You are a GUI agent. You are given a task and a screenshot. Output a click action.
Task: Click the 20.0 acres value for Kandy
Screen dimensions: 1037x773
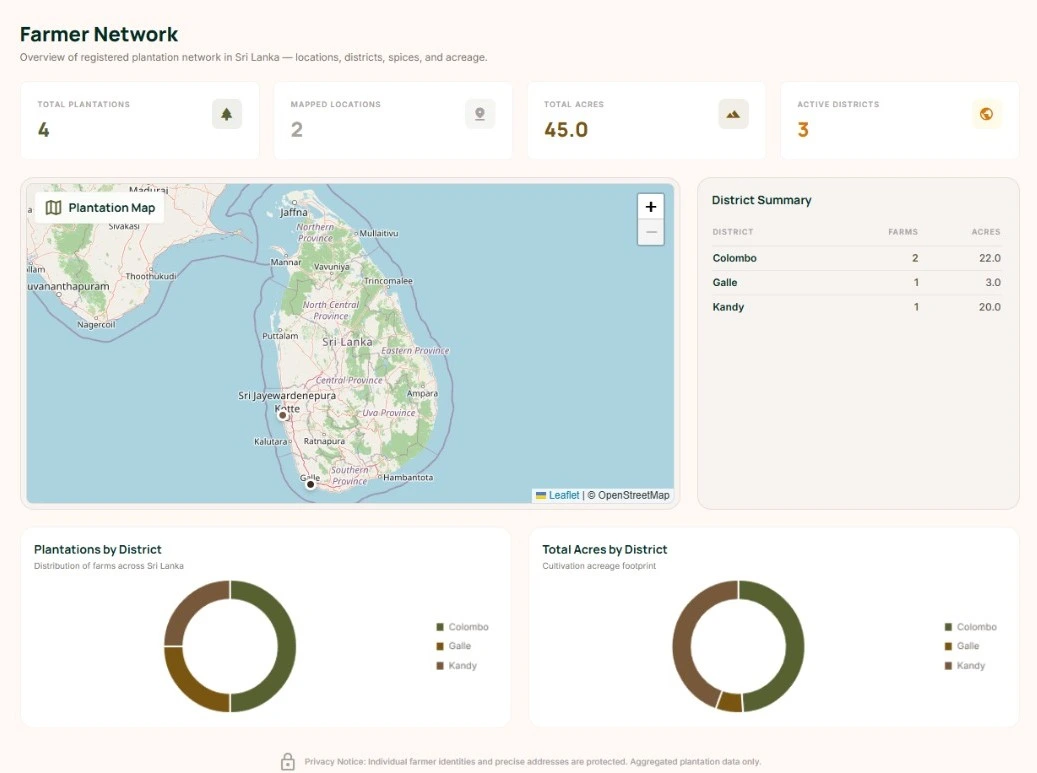[989, 307]
